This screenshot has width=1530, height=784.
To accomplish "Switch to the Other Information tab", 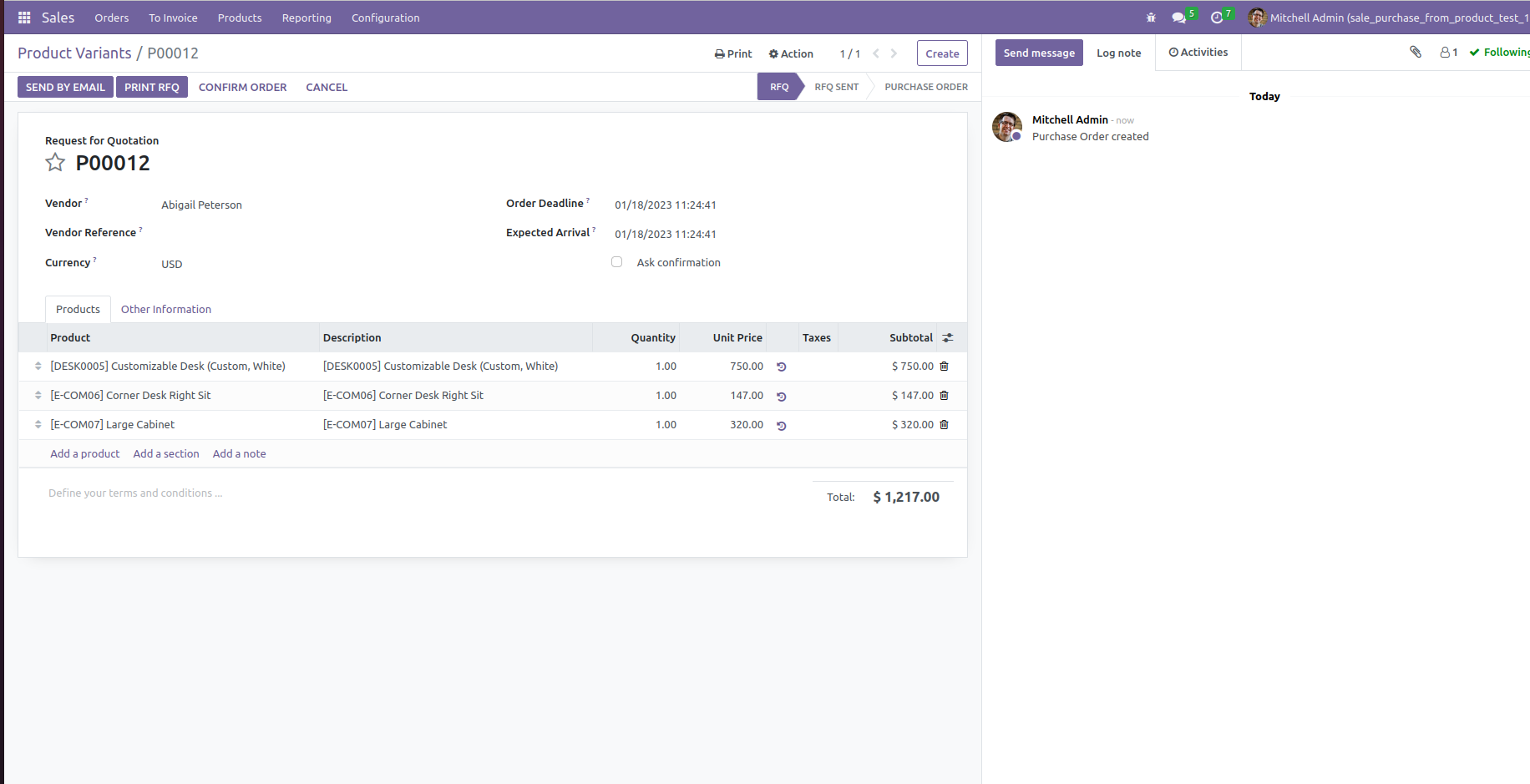I will 166,310.
